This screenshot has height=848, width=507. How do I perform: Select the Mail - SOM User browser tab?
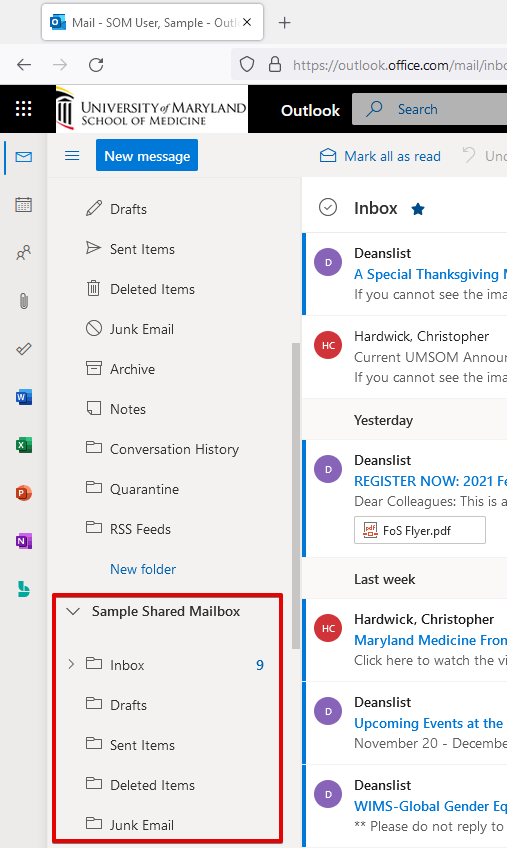point(152,22)
